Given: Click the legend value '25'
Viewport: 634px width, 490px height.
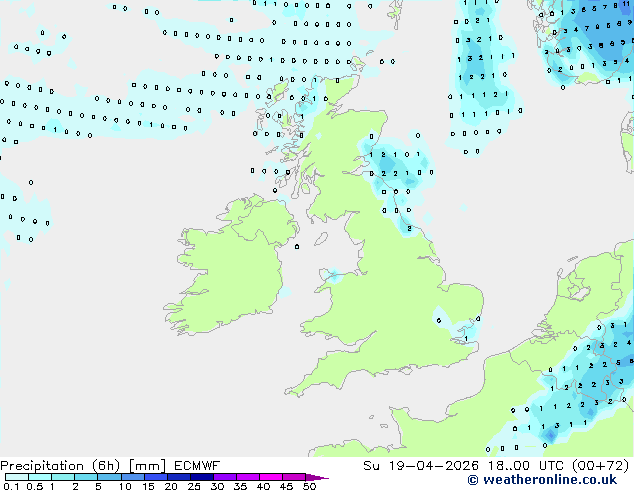Looking at the screenshot, I should 194,486.
